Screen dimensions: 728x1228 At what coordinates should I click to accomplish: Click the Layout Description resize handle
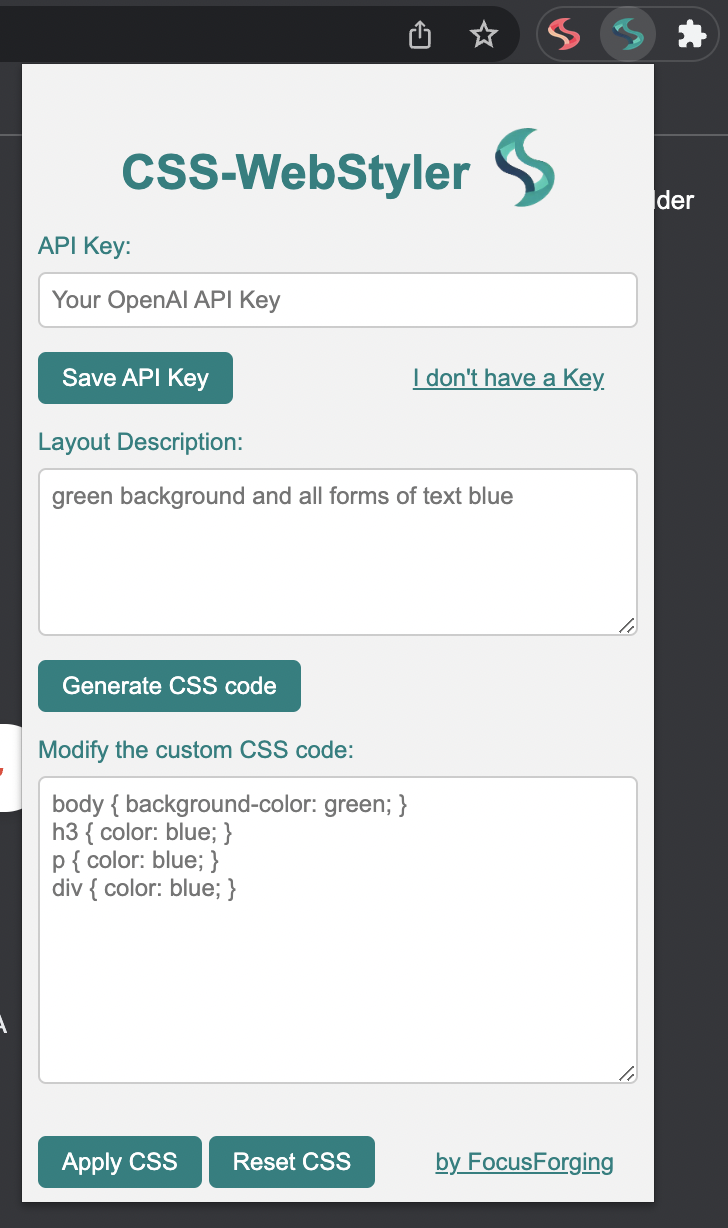[626, 624]
